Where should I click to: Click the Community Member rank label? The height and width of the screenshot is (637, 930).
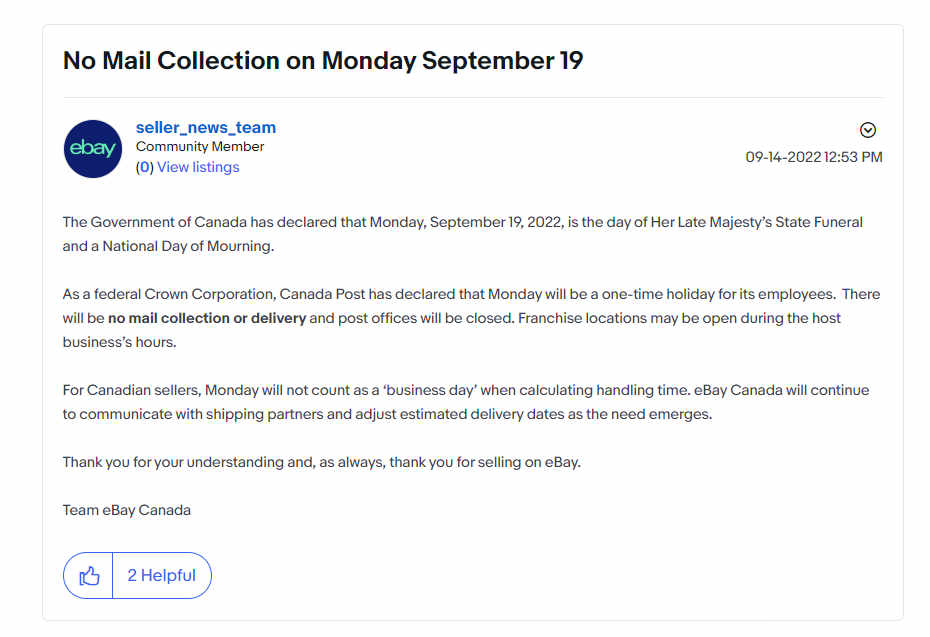tap(200, 146)
